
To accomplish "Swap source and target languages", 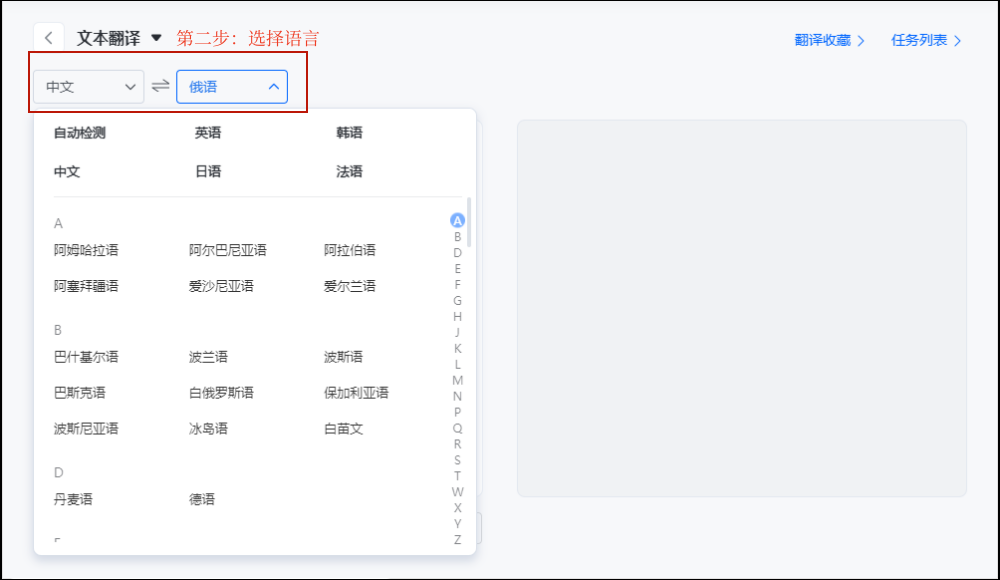I will click(158, 87).
